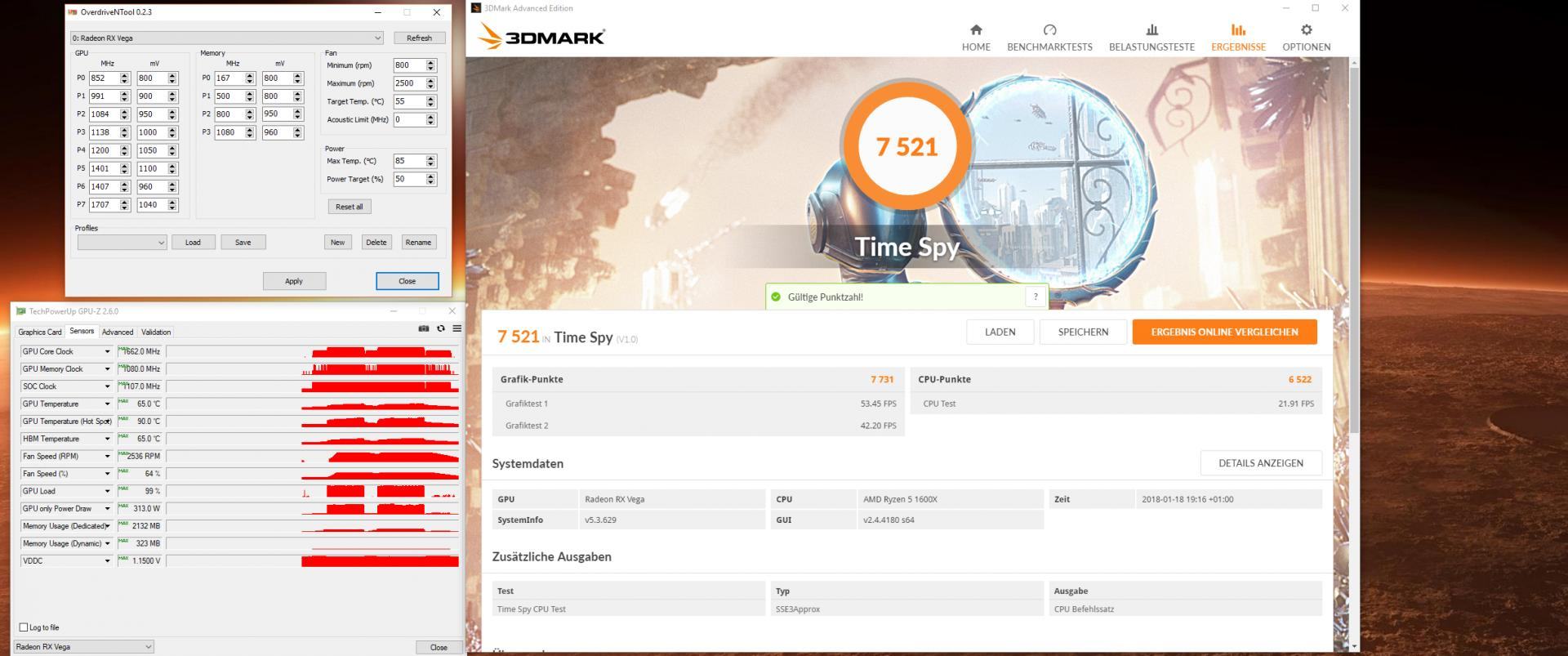This screenshot has width=1568, height=656.
Task: Click Reset all button
Action: pos(350,207)
